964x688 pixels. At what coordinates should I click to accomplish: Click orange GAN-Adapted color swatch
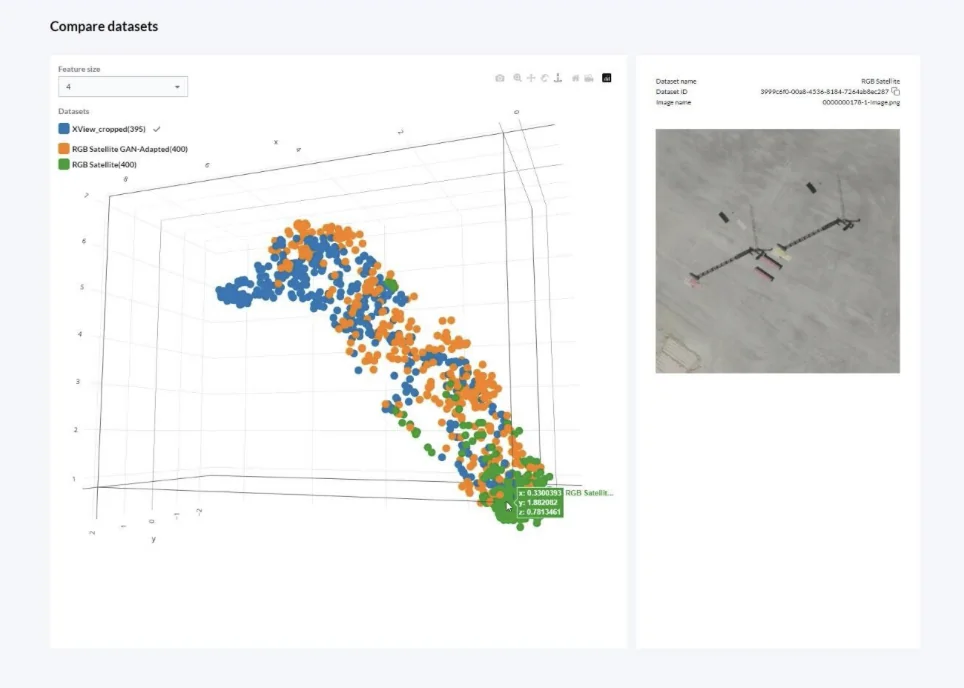(64, 149)
